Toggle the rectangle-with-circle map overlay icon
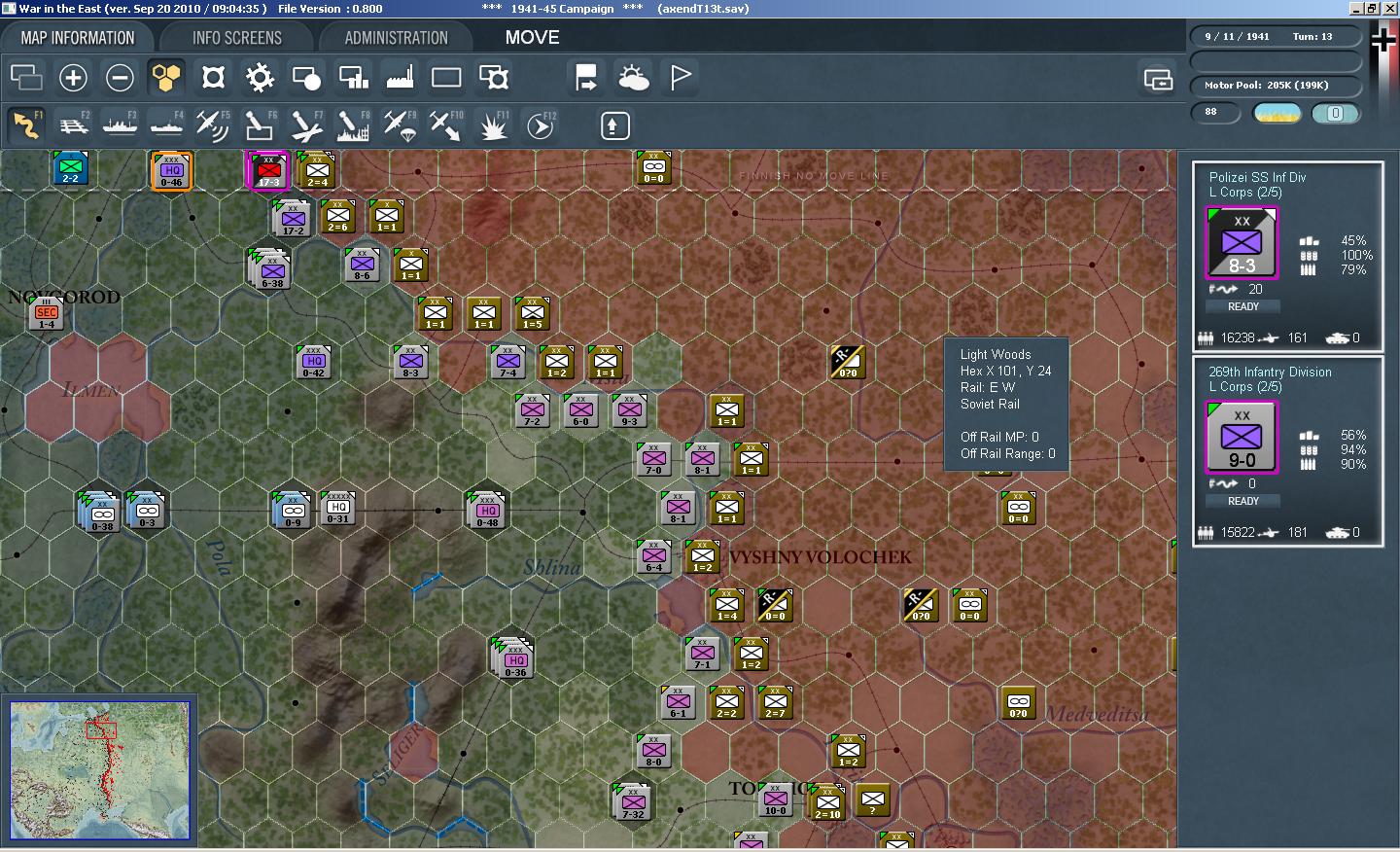 [306, 77]
